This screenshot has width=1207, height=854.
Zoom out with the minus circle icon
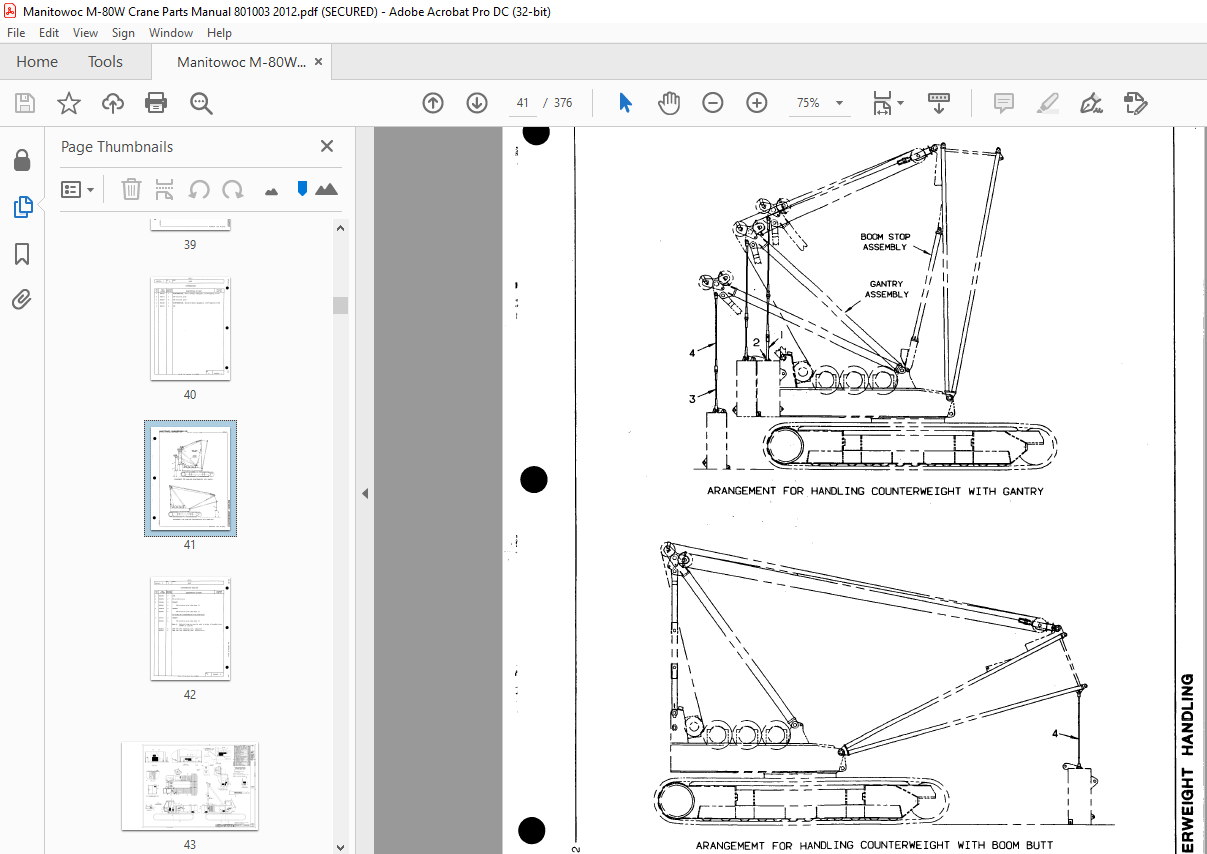[712, 103]
